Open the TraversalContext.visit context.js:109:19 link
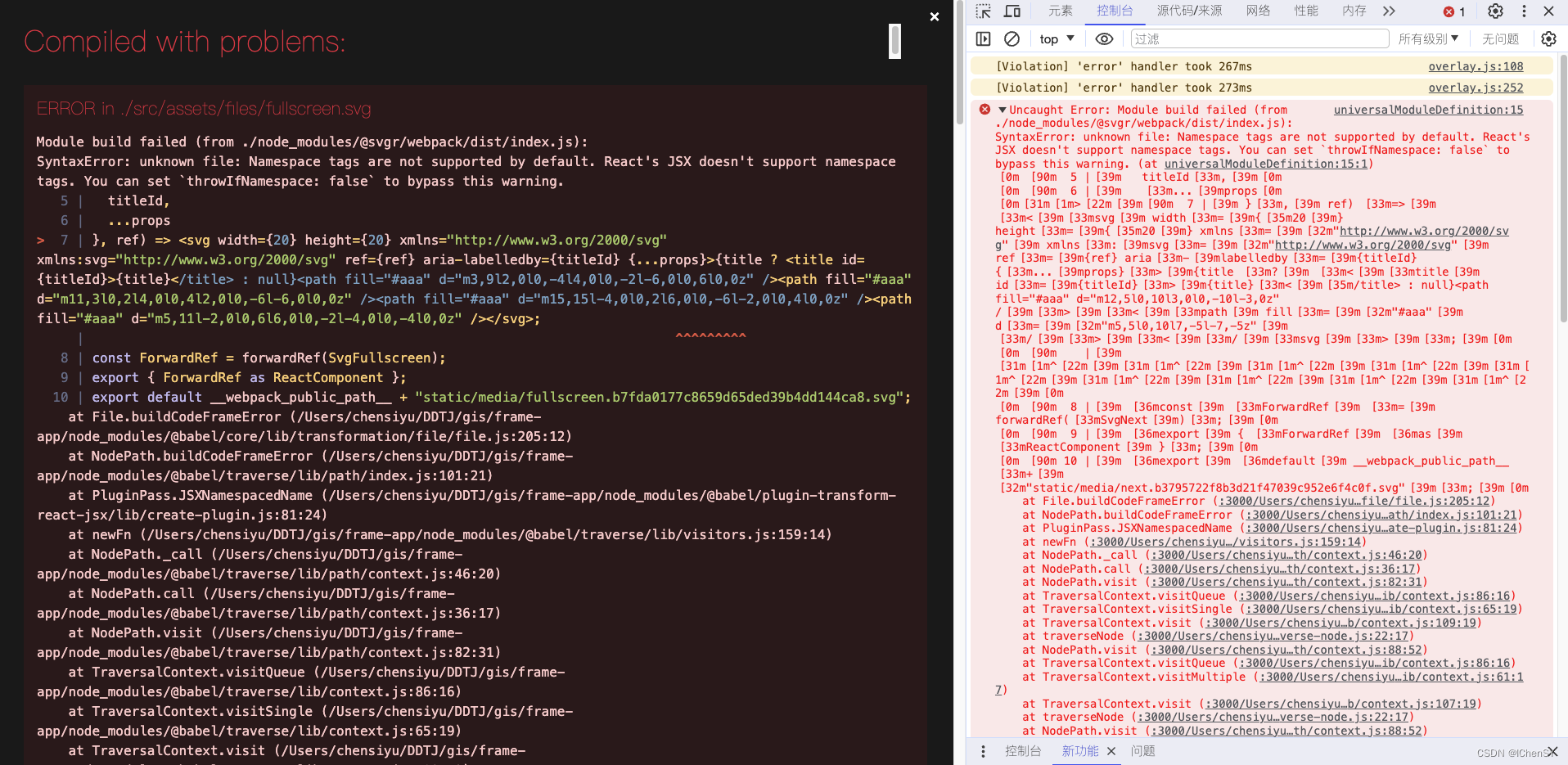This screenshot has width=1568, height=765. tap(1340, 623)
